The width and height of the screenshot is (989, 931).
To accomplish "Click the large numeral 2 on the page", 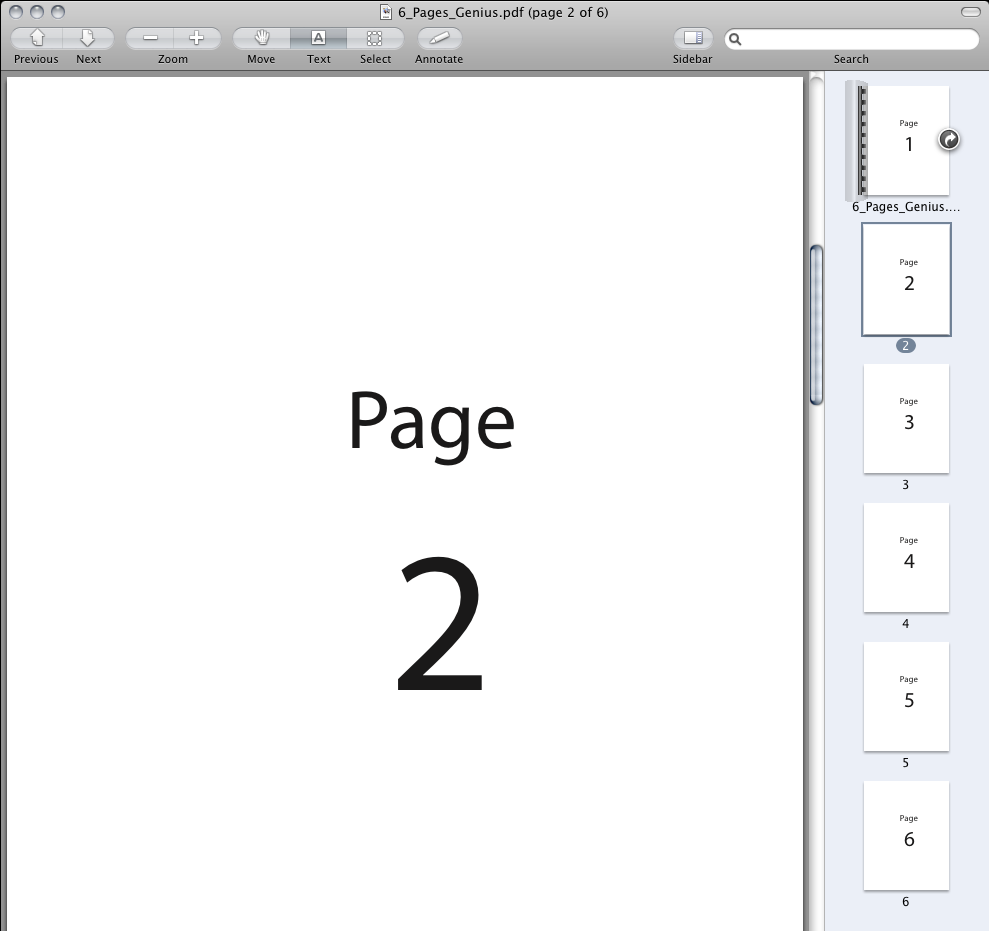I will pyautogui.click(x=440, y=623).
